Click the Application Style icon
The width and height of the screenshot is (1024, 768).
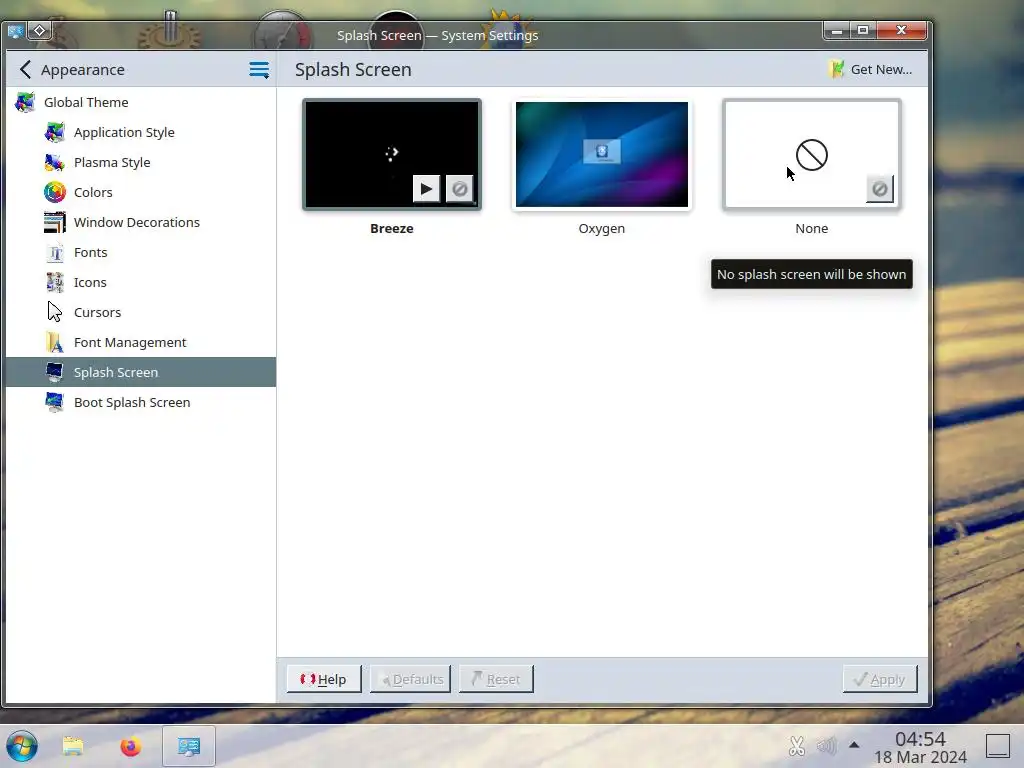coord(55,133)
